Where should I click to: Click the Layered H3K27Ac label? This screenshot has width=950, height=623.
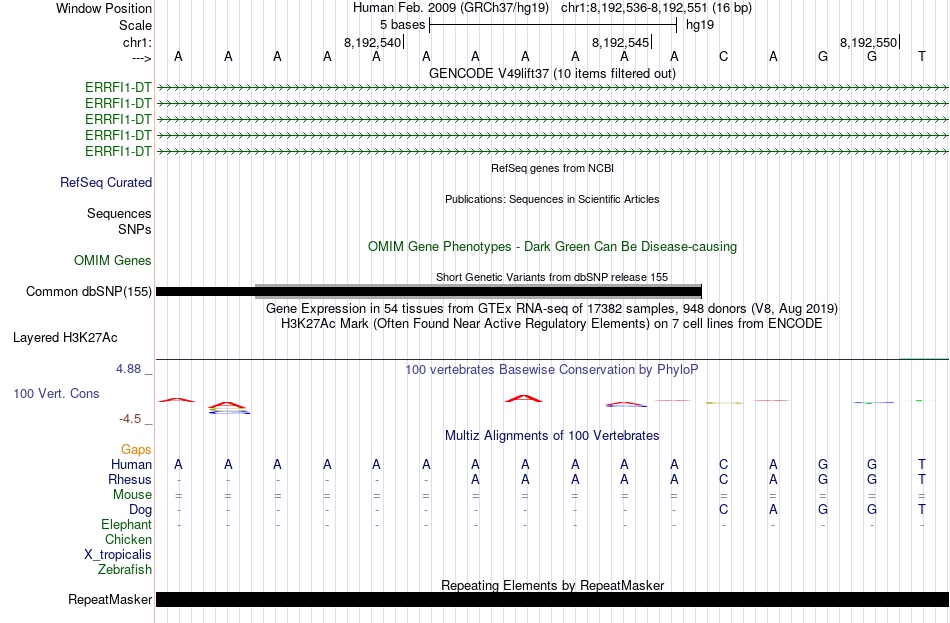[65, 338]
